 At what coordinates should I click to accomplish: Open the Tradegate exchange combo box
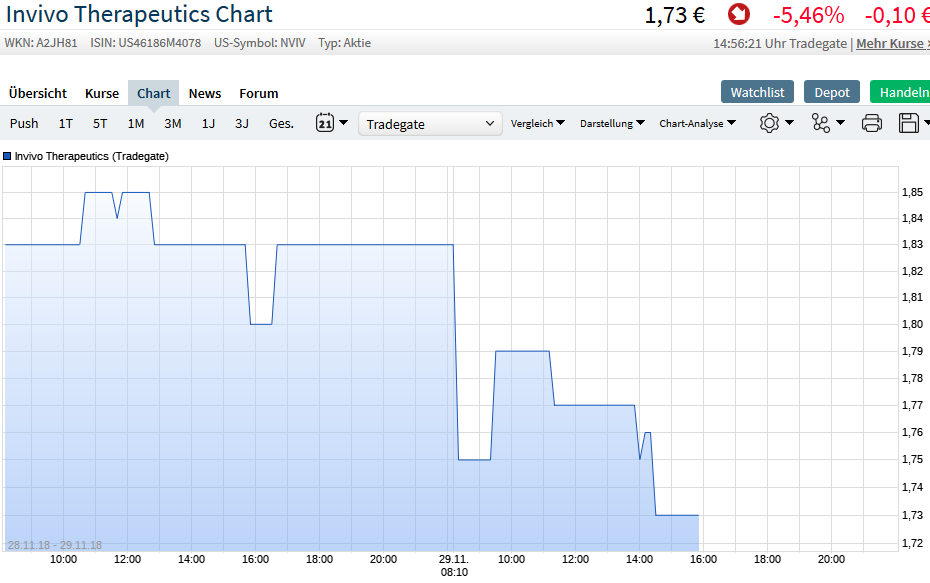click(x=430, y=124)
